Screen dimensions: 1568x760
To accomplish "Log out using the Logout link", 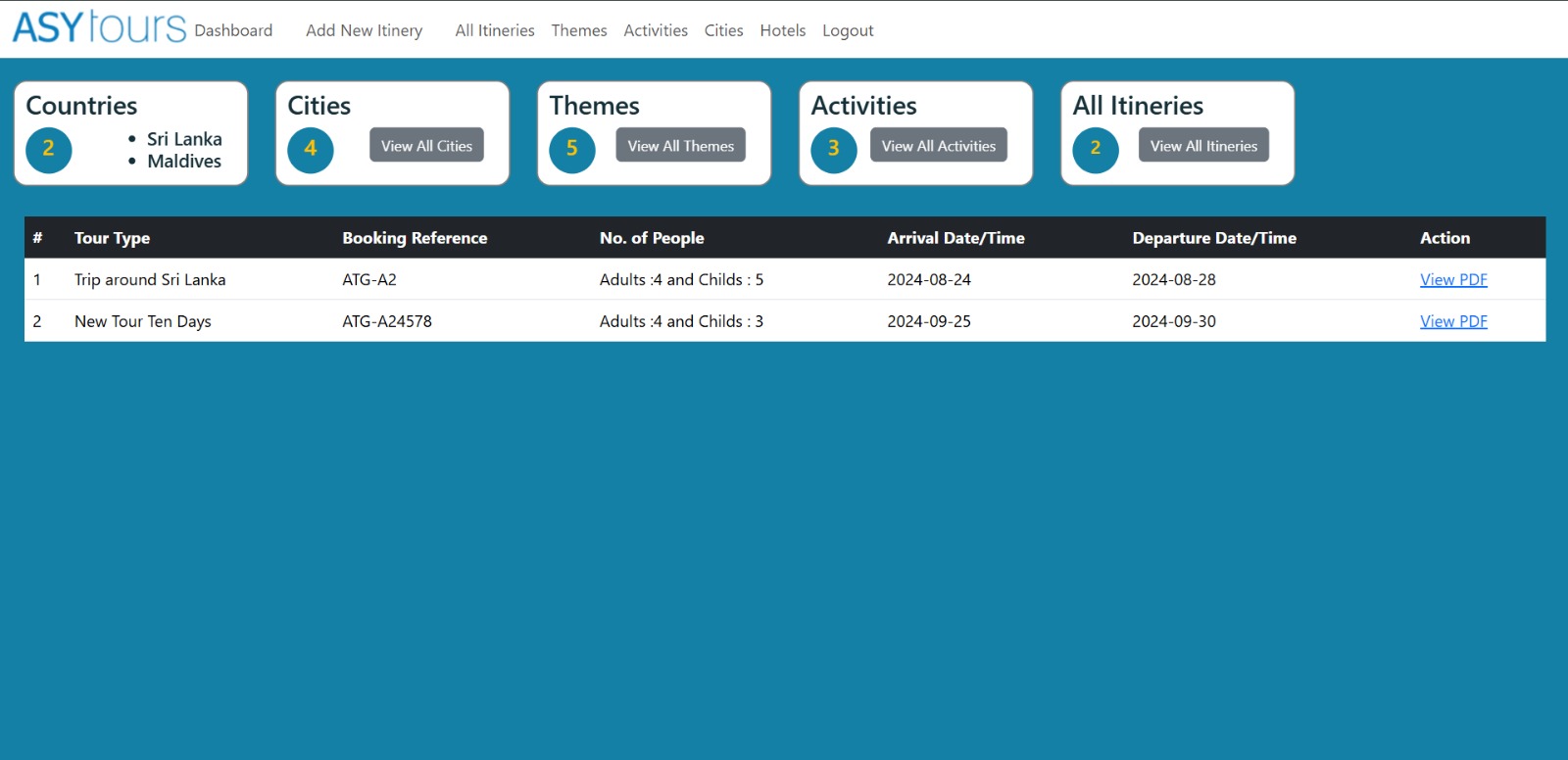I will (847, 30).
